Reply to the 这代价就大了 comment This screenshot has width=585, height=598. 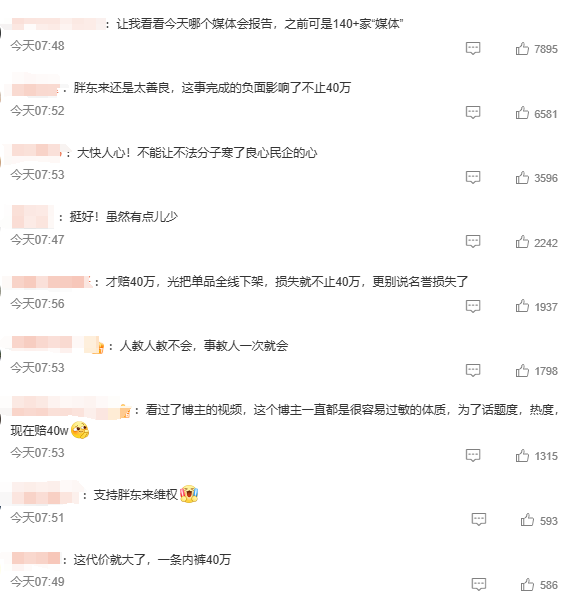[x=479, y=584]
